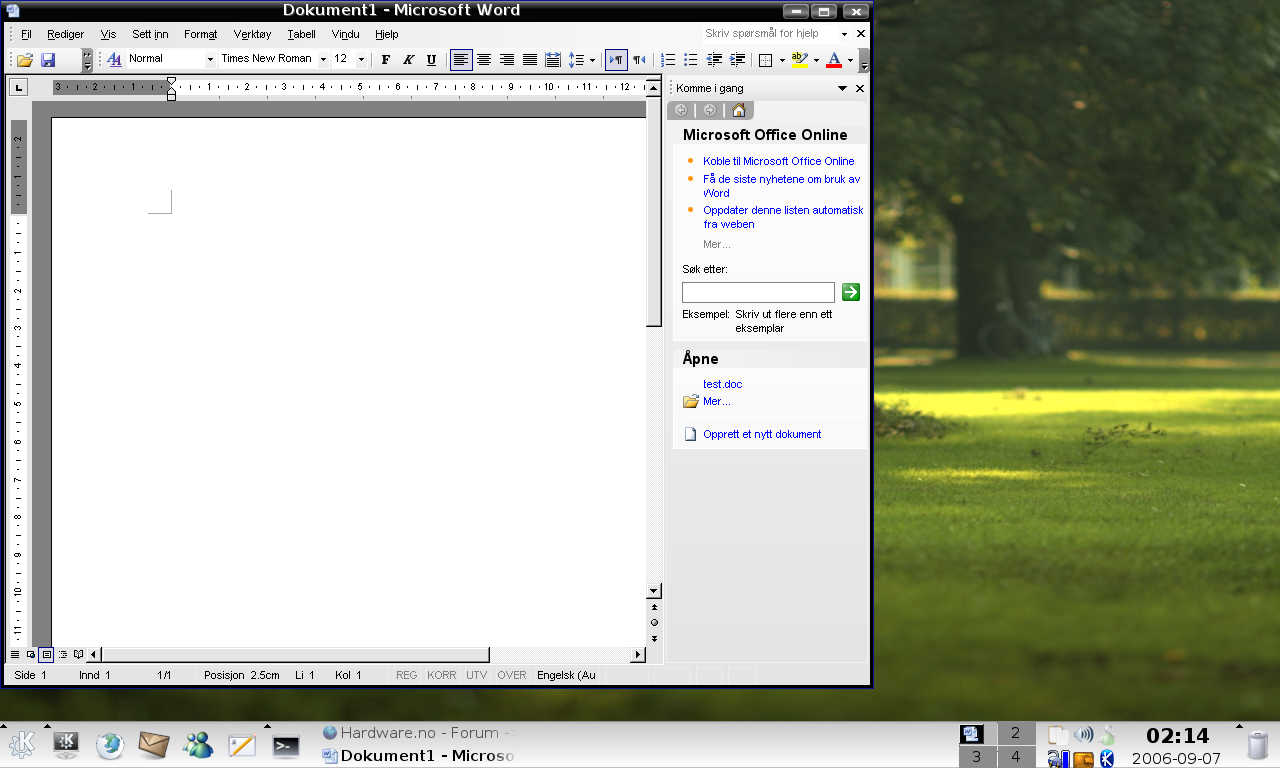Click the line spacing icon
This screenshot has height=768, width=1280.
tap(576, 60)
